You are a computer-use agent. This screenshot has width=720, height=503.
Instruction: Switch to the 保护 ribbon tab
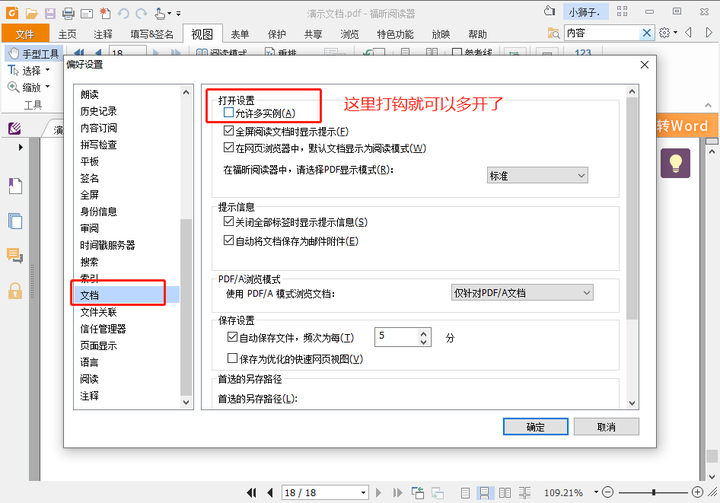[277, 34]
